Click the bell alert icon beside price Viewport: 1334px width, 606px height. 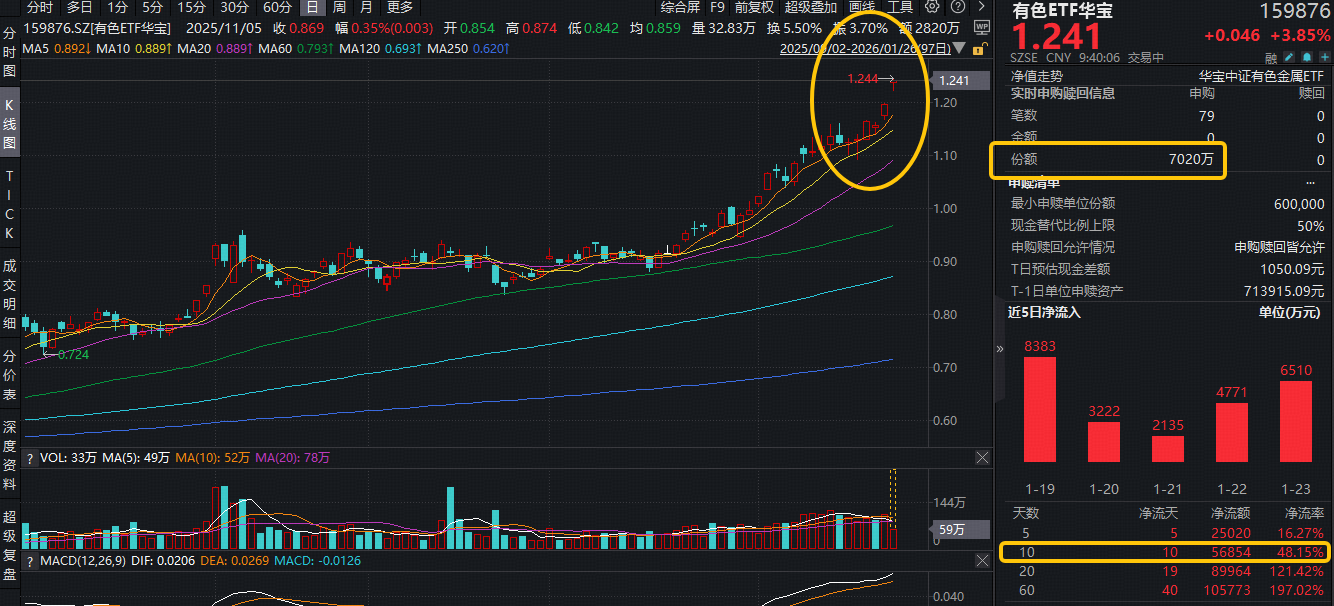[x=1306, y=58]
